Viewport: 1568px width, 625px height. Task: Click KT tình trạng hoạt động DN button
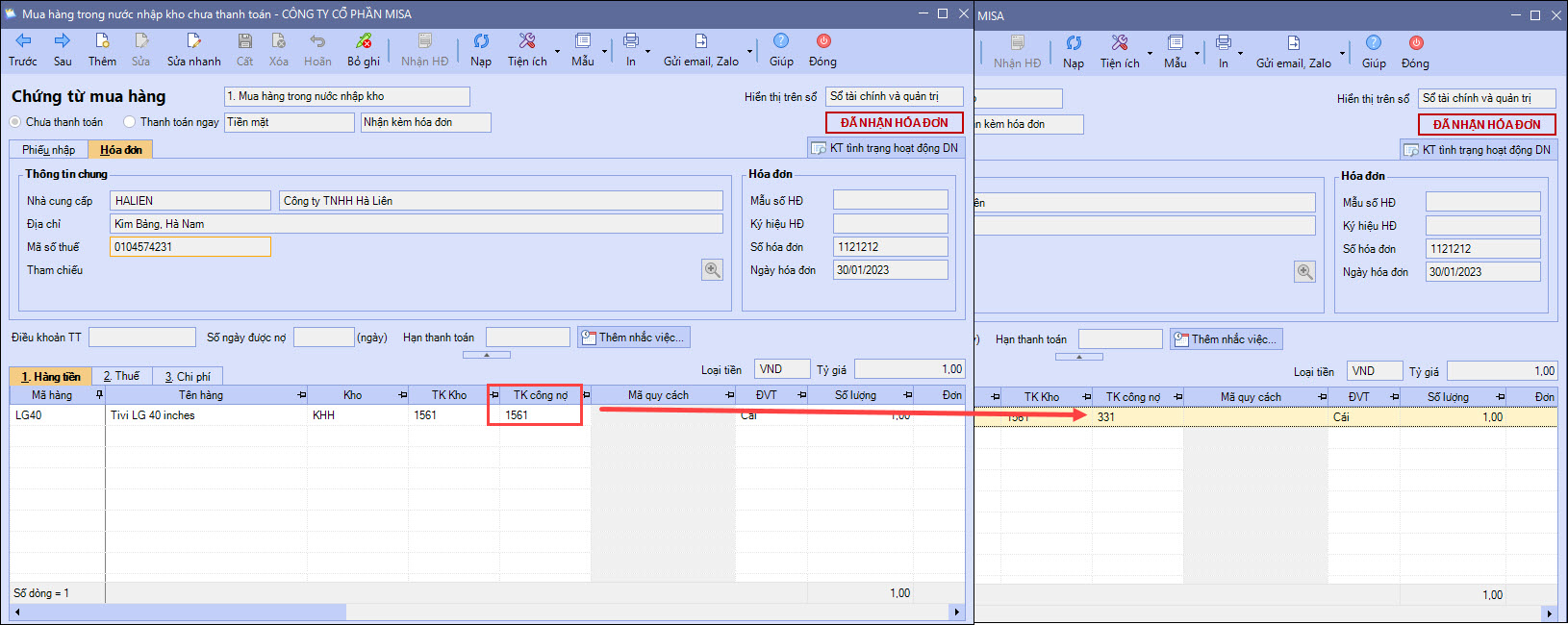pos(885,148)
